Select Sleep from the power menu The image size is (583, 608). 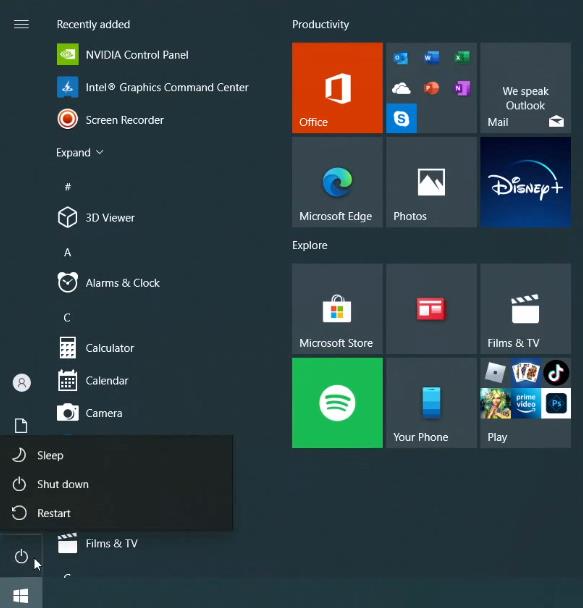[x=116, y=455]
